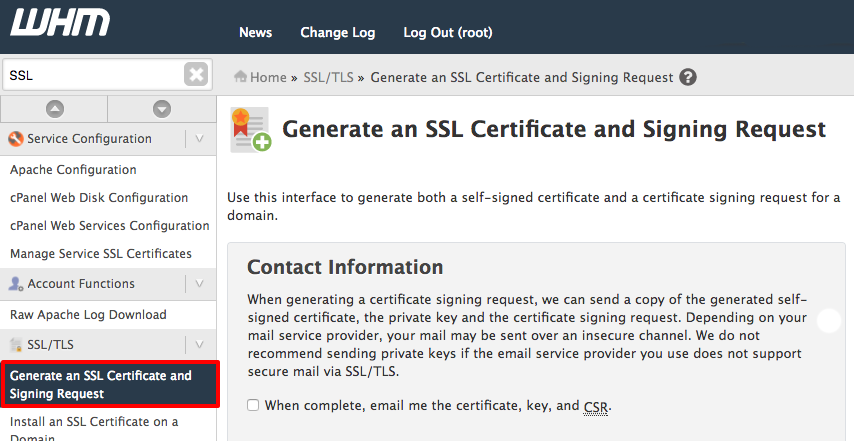Expand all sidebar sections with down arrow
The width and height of the screenshot is (854, 441).
click(161, 108)
